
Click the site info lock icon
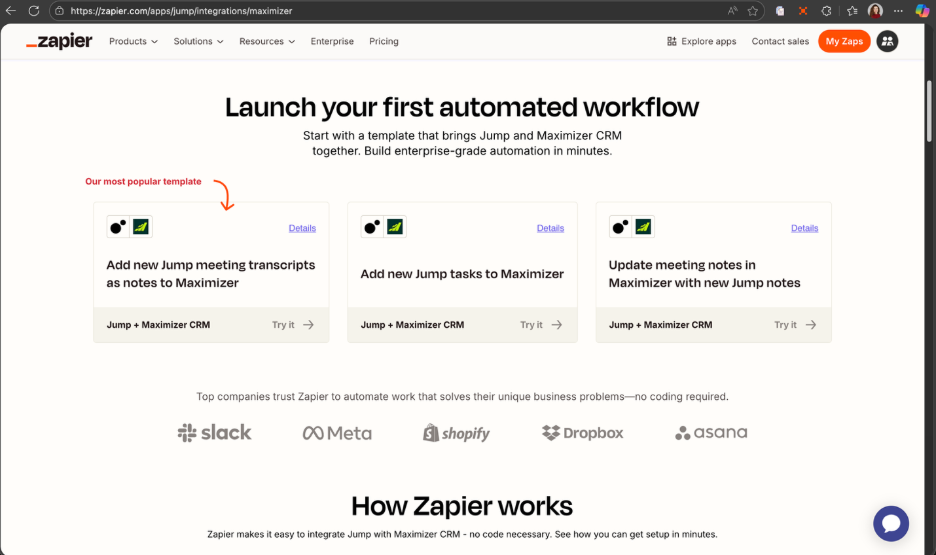59,11
